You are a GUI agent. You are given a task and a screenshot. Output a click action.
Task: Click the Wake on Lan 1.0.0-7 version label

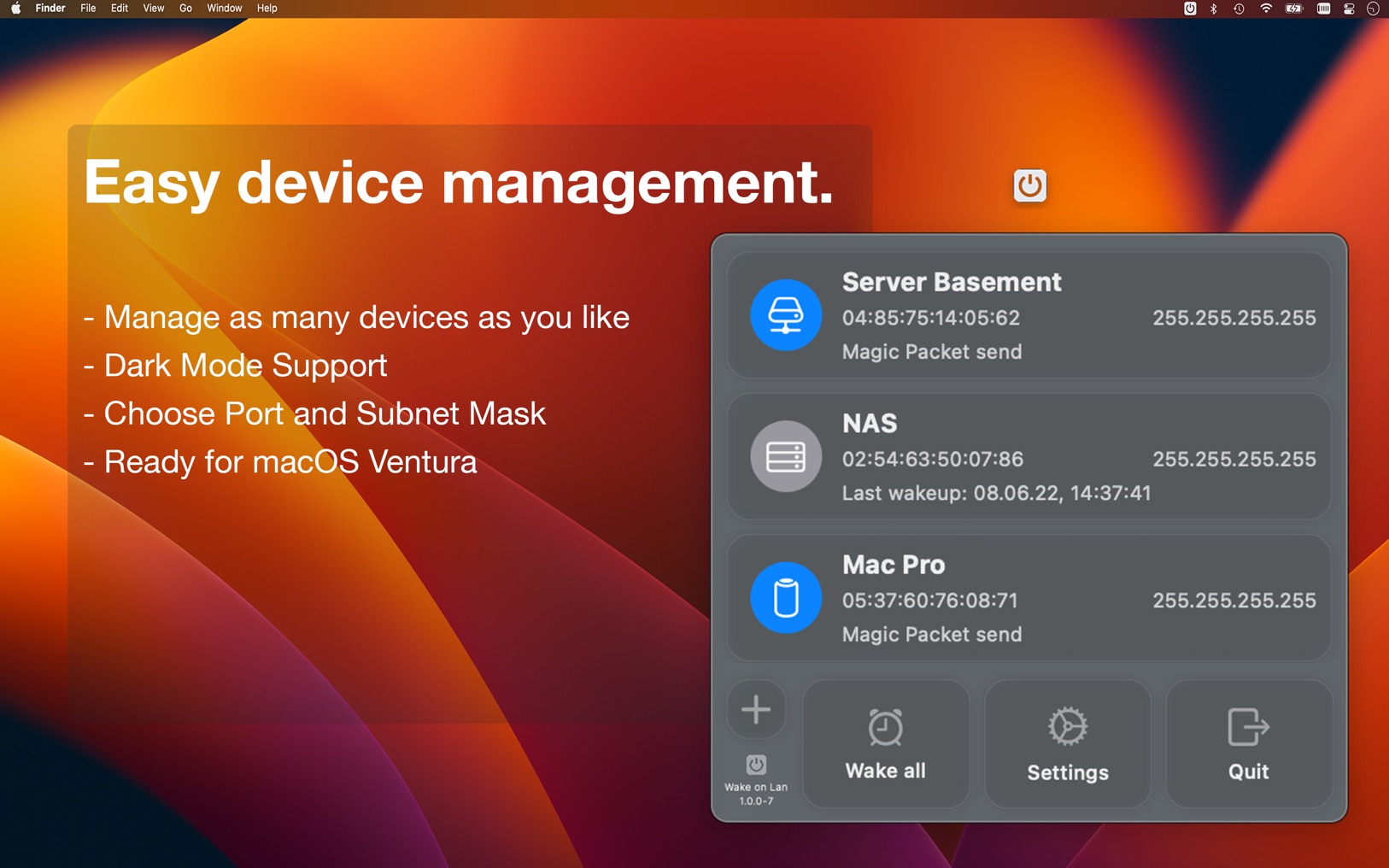point(756,794)
